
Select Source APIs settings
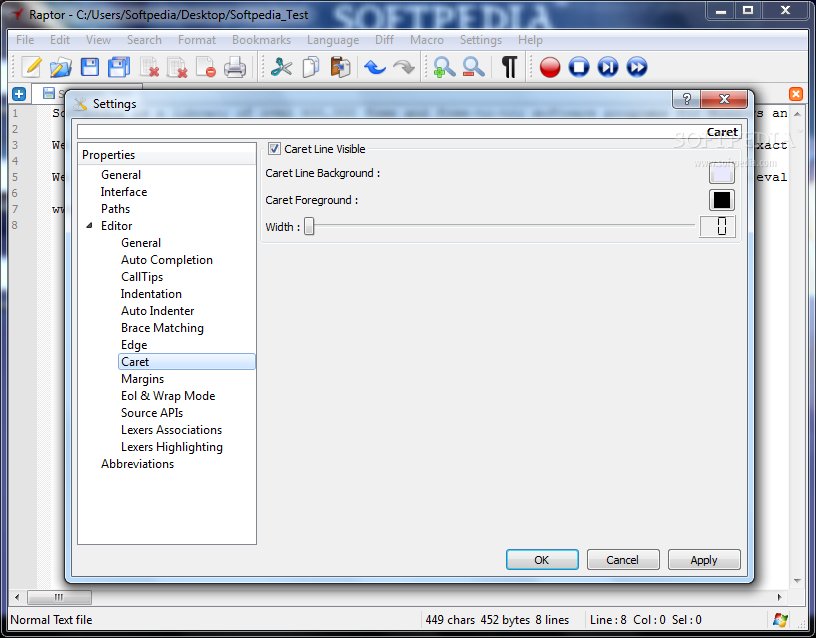(x=151, y=413)
